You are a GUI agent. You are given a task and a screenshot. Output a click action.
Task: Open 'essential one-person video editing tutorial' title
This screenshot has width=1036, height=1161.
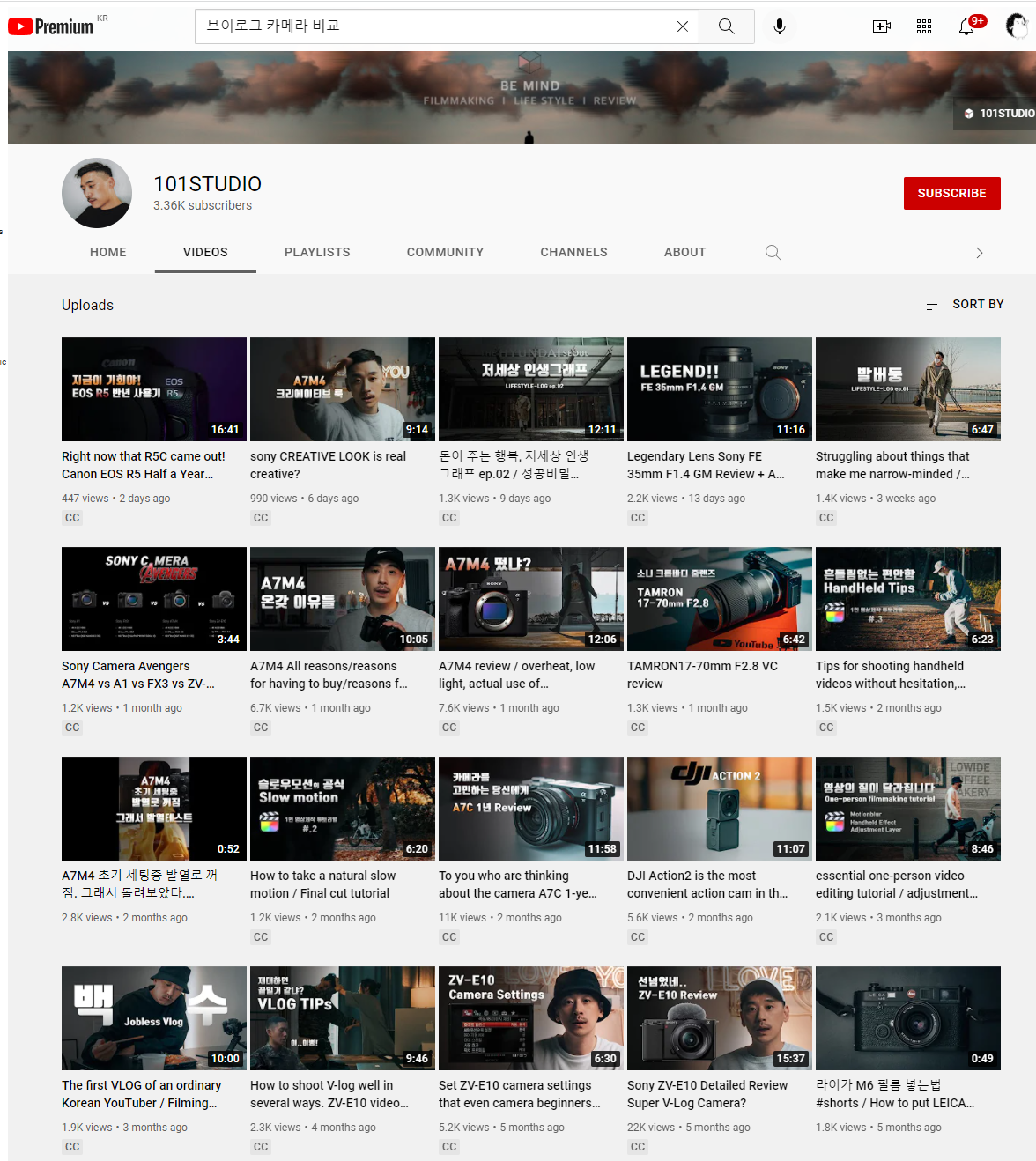point(897,884)
